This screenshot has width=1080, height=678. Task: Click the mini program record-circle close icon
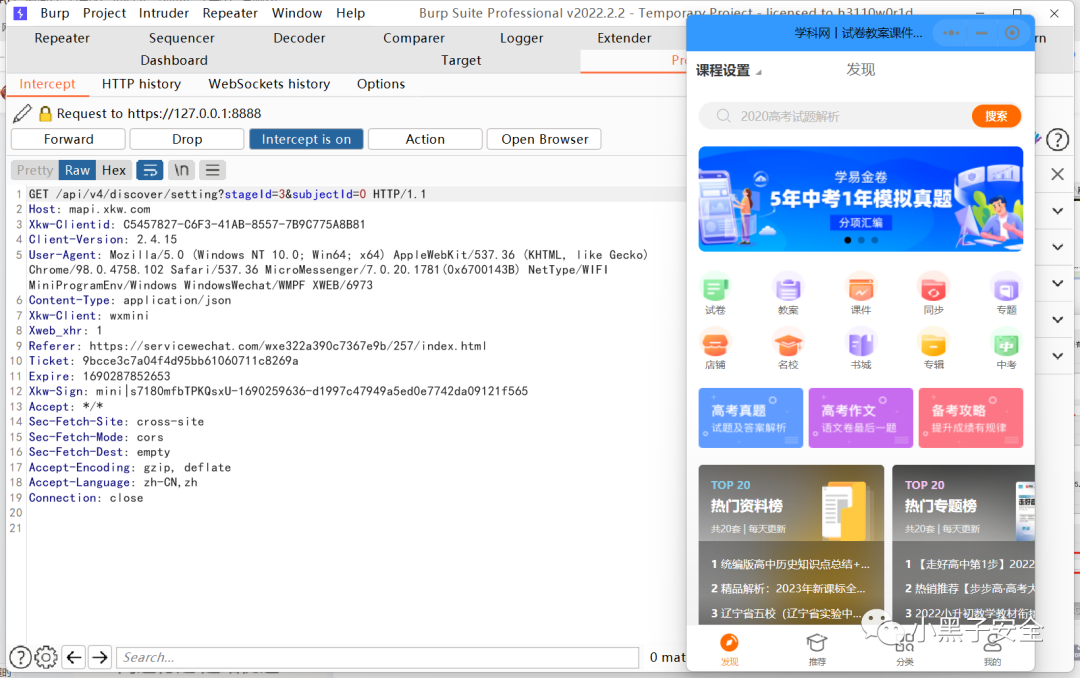(x=1012, y=33)
